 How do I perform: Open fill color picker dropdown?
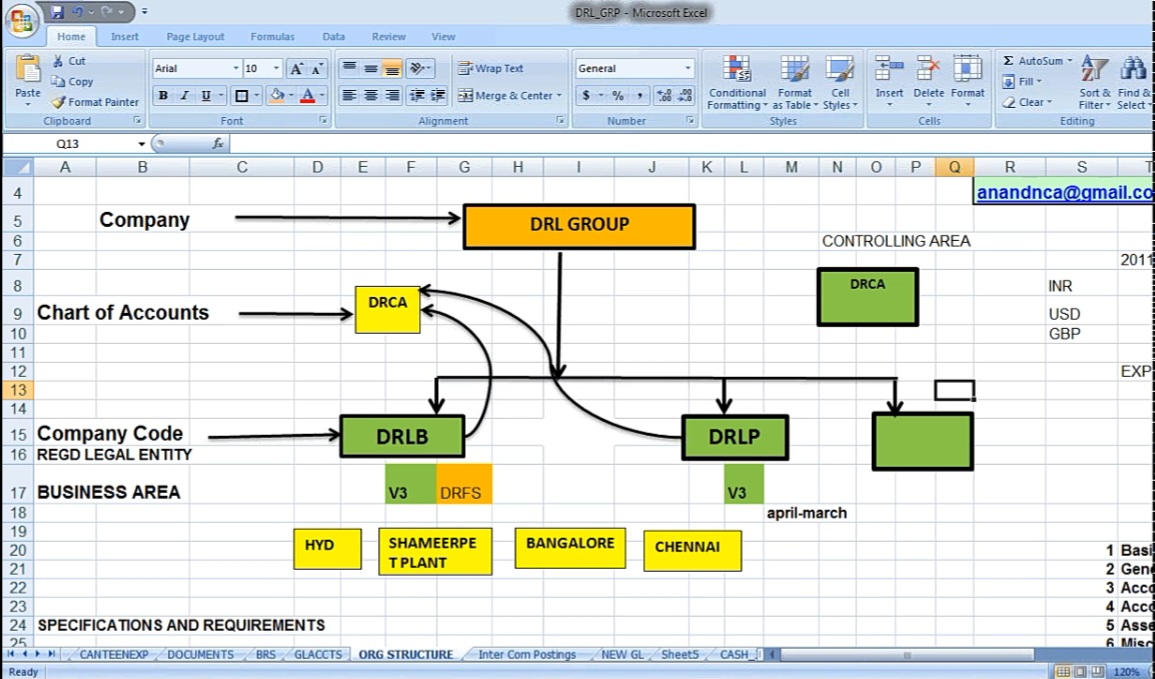click(x=290, y=96)
